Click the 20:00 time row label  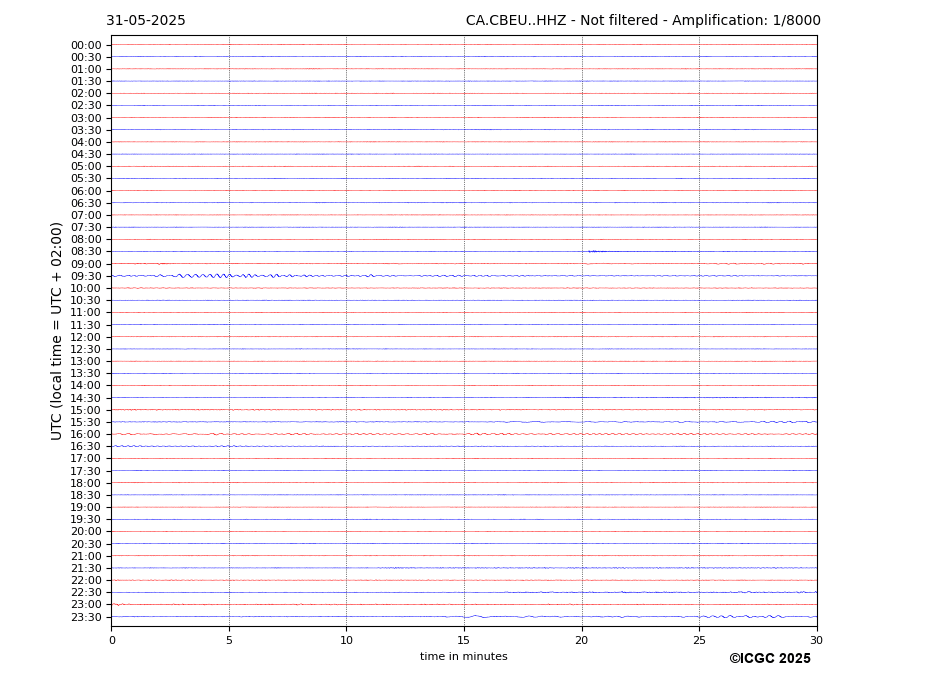pyautogui.click(x=86, y=532)
